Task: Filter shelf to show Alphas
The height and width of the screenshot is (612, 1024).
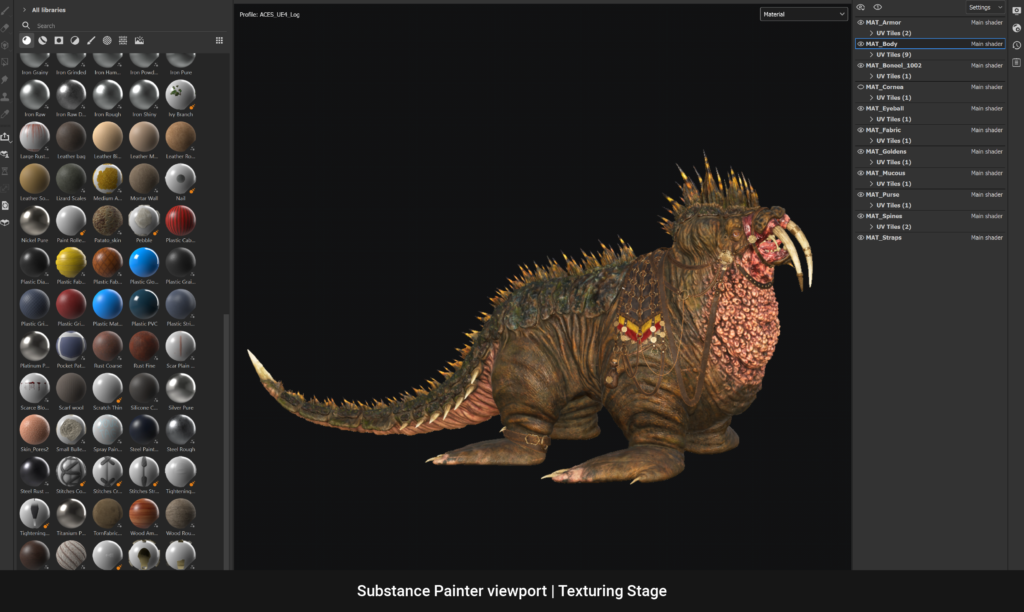Action: (107, 40)
